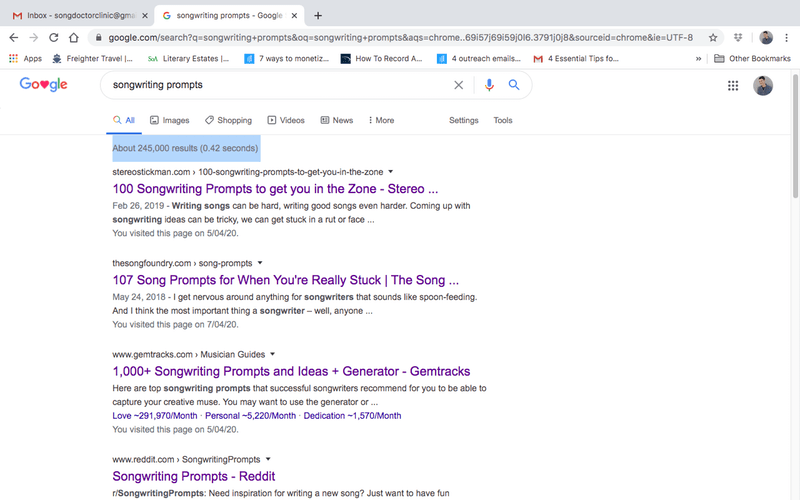Reload the page
Viewport: 800px width, 500px height.
coord(52,37)
